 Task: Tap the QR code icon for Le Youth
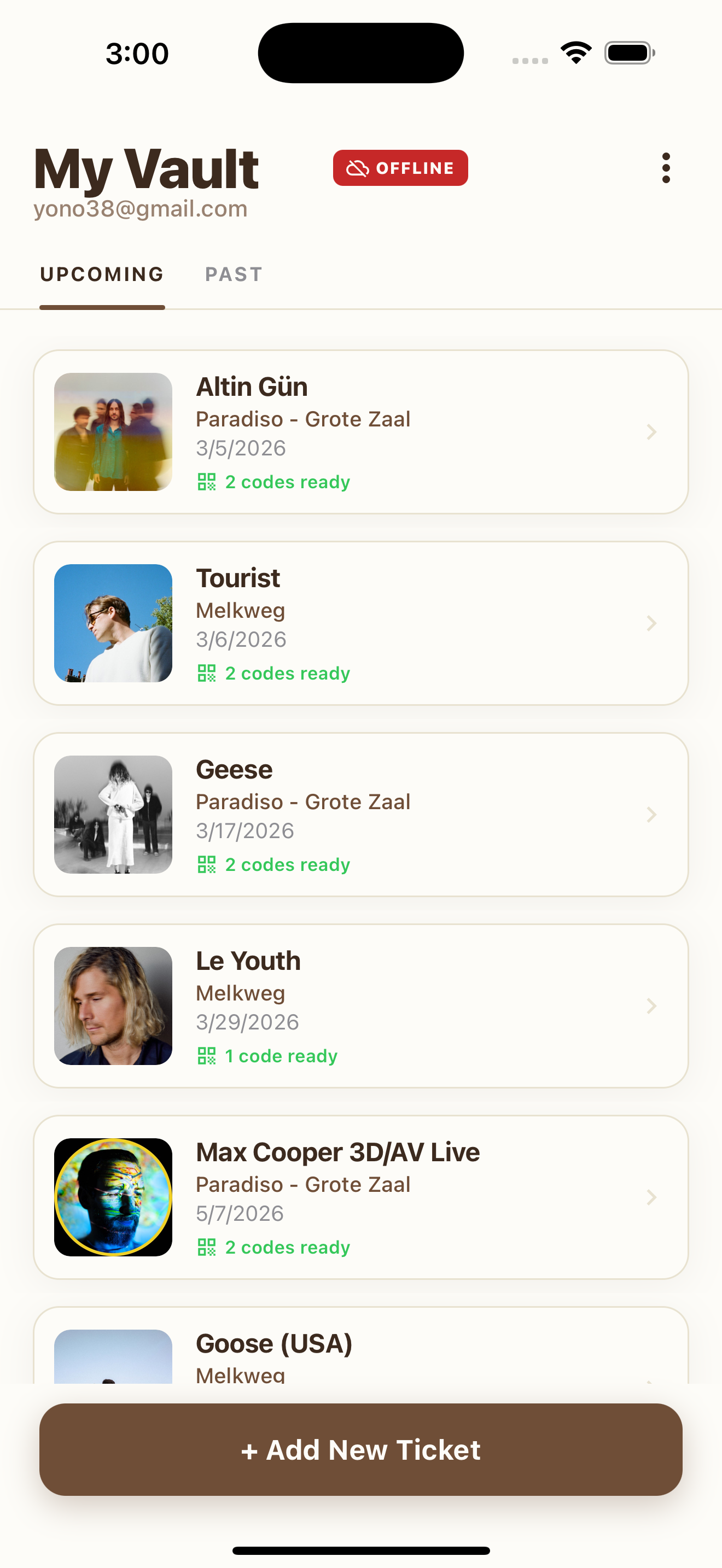click(x=206, y=1056)
